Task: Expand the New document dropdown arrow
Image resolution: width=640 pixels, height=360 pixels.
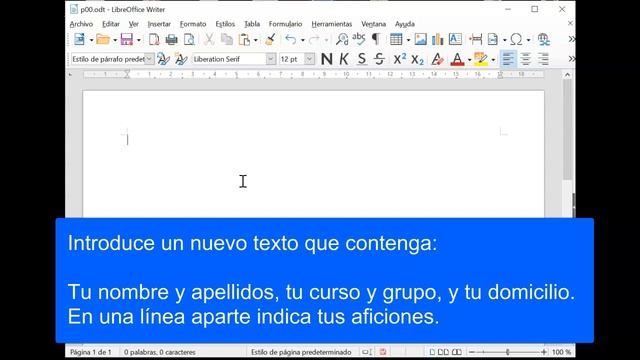Action: click(x=91, y=40)
